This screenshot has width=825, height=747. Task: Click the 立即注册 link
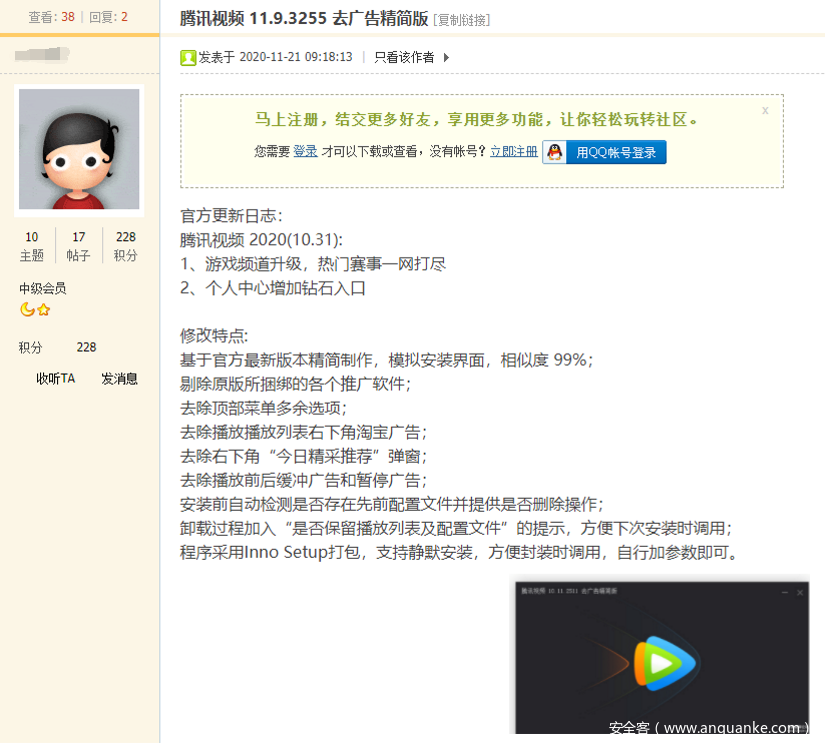[x=514, y=152]
